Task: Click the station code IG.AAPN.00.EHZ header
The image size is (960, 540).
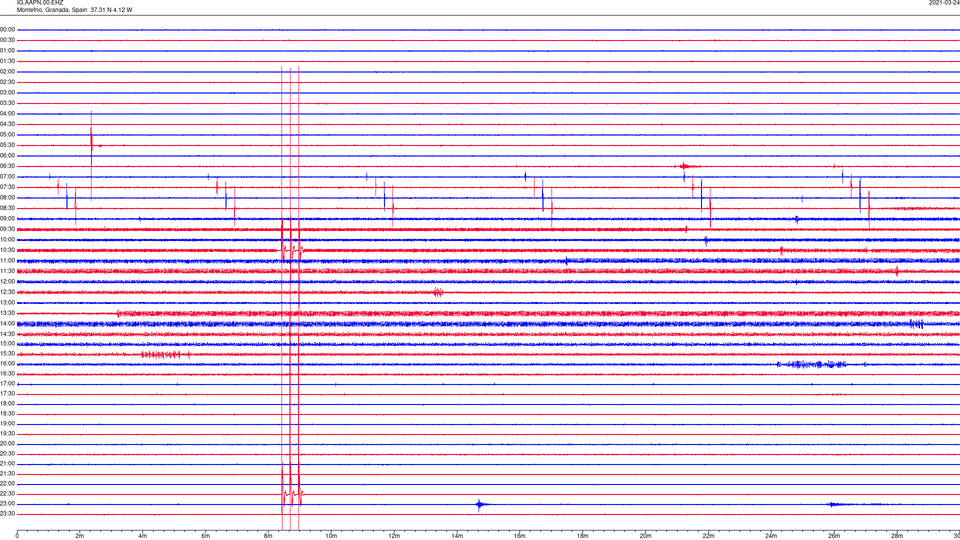Action: [40, 3]
